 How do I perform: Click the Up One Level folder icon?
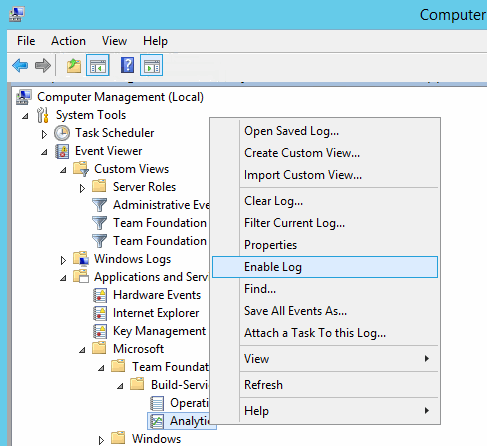click(74, 65)
